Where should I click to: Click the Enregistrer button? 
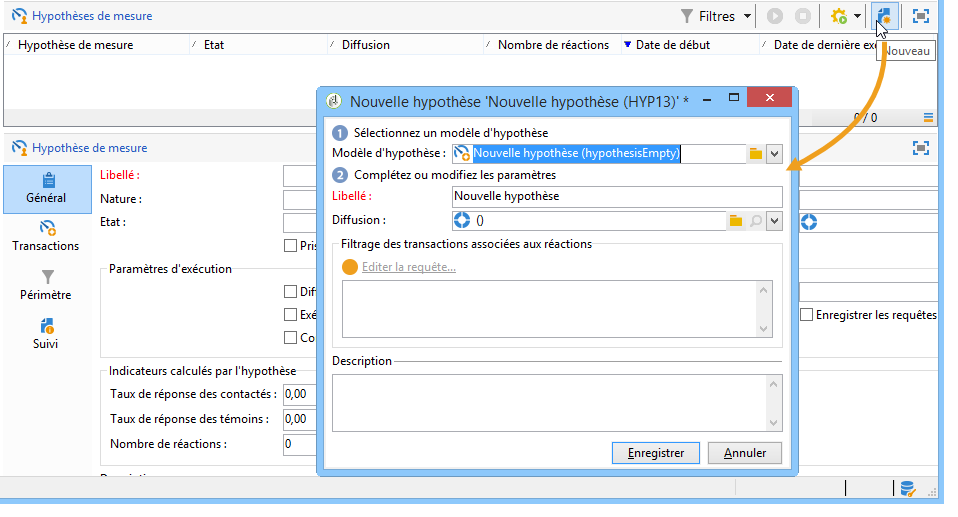click(x=656, y=453)
